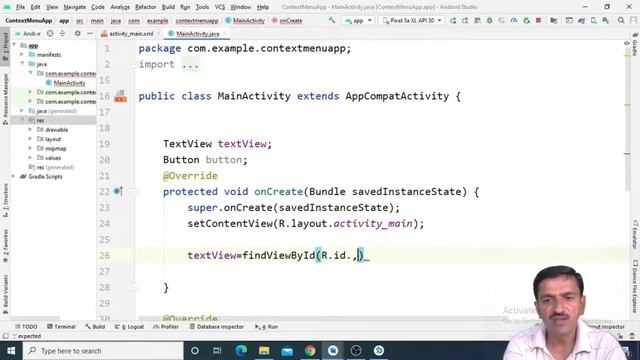Click the related XML file gutter icon on line 16
The width and height of the screenshot is (640, 360).
point(120,96)
